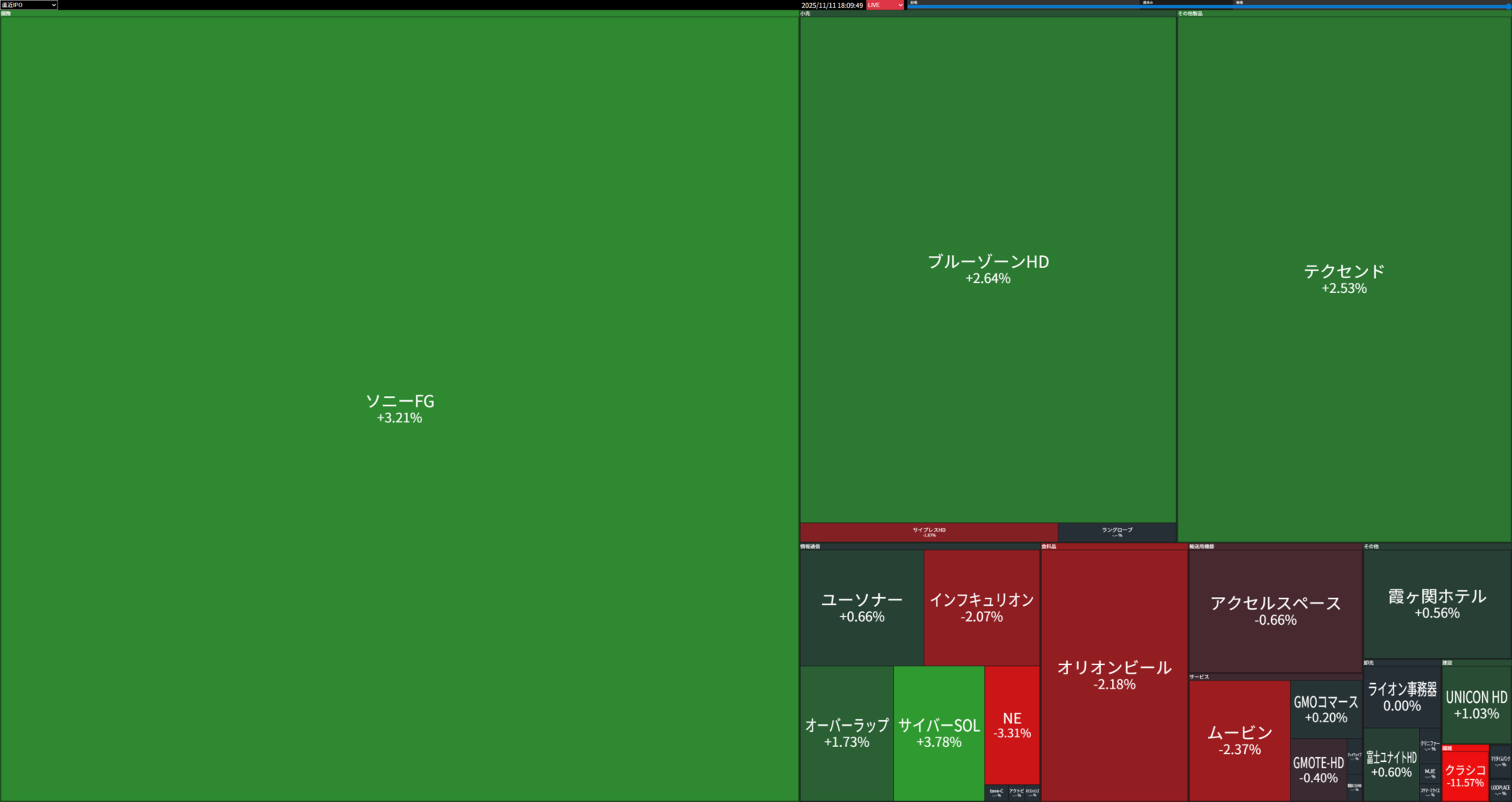The width and height of the screenshot is (1512, 802).
Task: Select the ソニーFG treemap tile
Action: [399, 408]
